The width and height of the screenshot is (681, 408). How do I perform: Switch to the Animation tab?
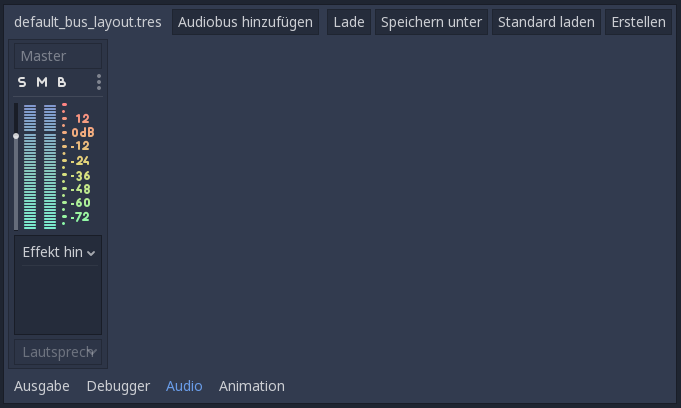point(252,386)
